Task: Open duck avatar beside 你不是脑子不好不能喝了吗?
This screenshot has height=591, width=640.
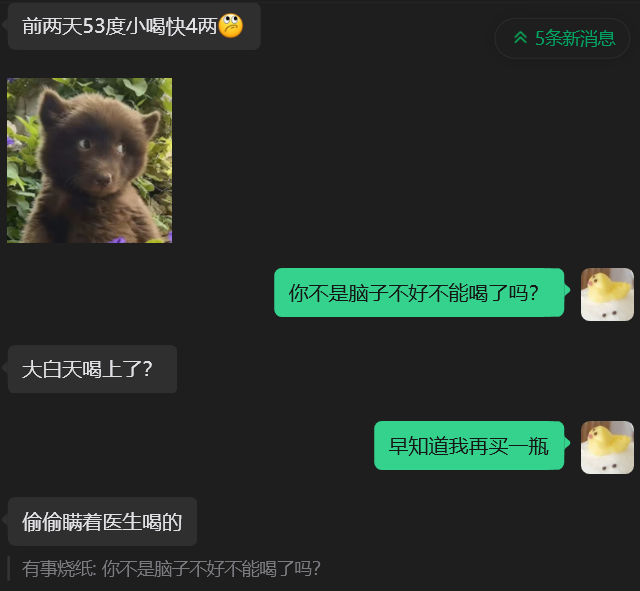Action: [x=607, y=294]
